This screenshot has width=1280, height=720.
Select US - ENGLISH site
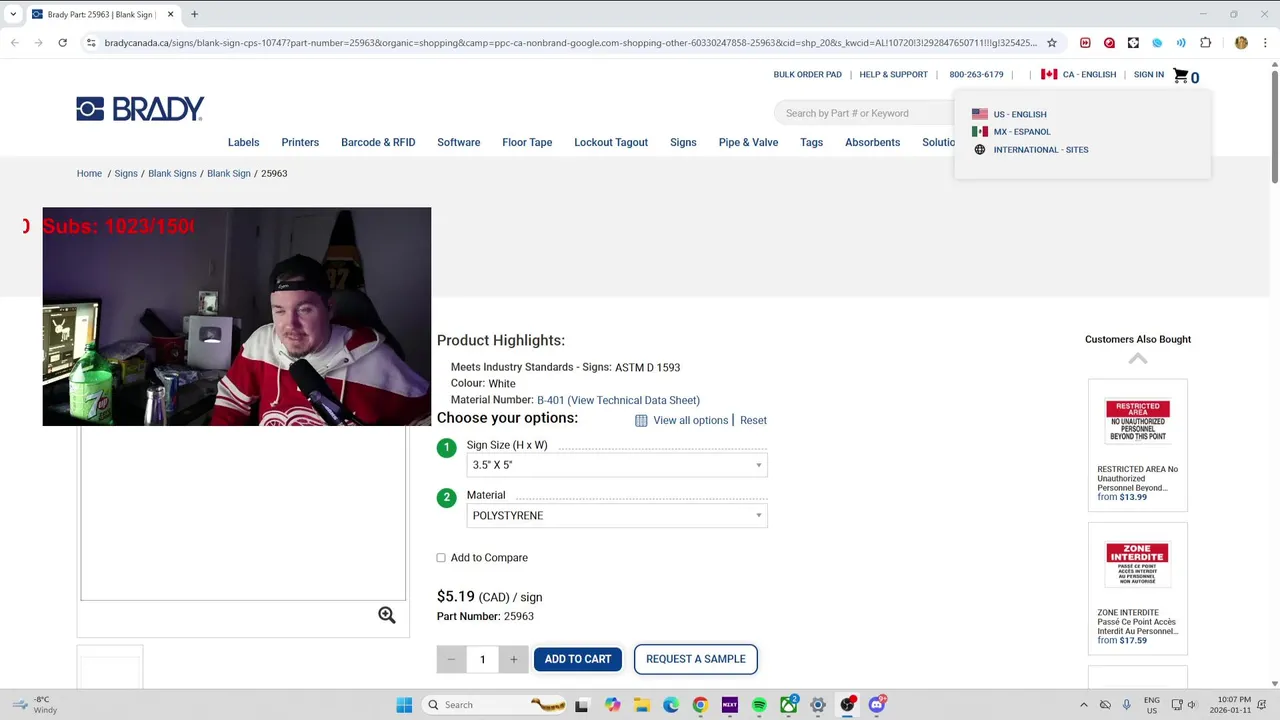pos(1020,114)
